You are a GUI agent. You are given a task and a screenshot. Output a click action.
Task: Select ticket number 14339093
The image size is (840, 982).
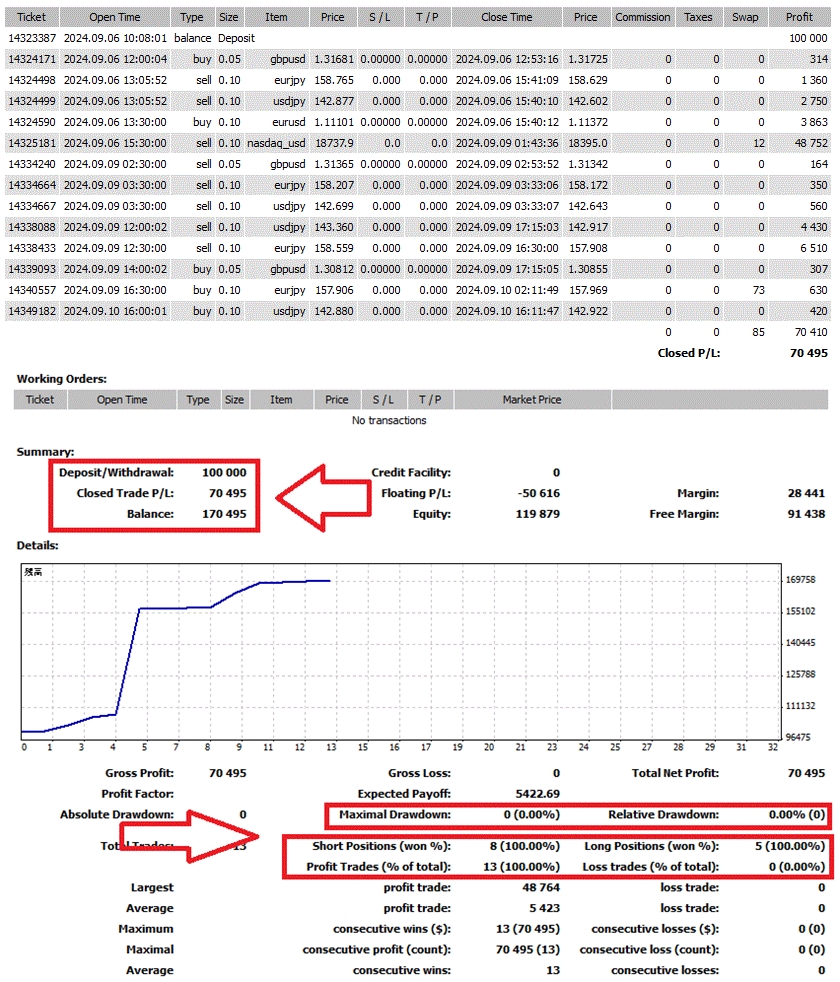coord(32,269)
